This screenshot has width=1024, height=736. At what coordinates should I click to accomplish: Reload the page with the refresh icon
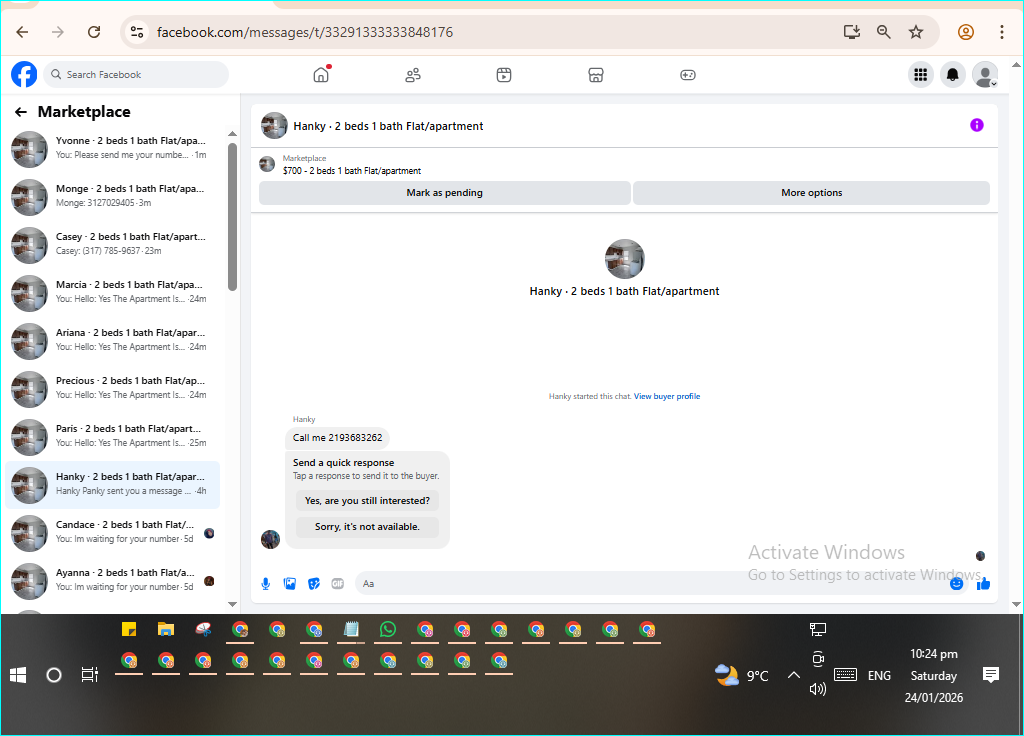[x=94, y=32]
